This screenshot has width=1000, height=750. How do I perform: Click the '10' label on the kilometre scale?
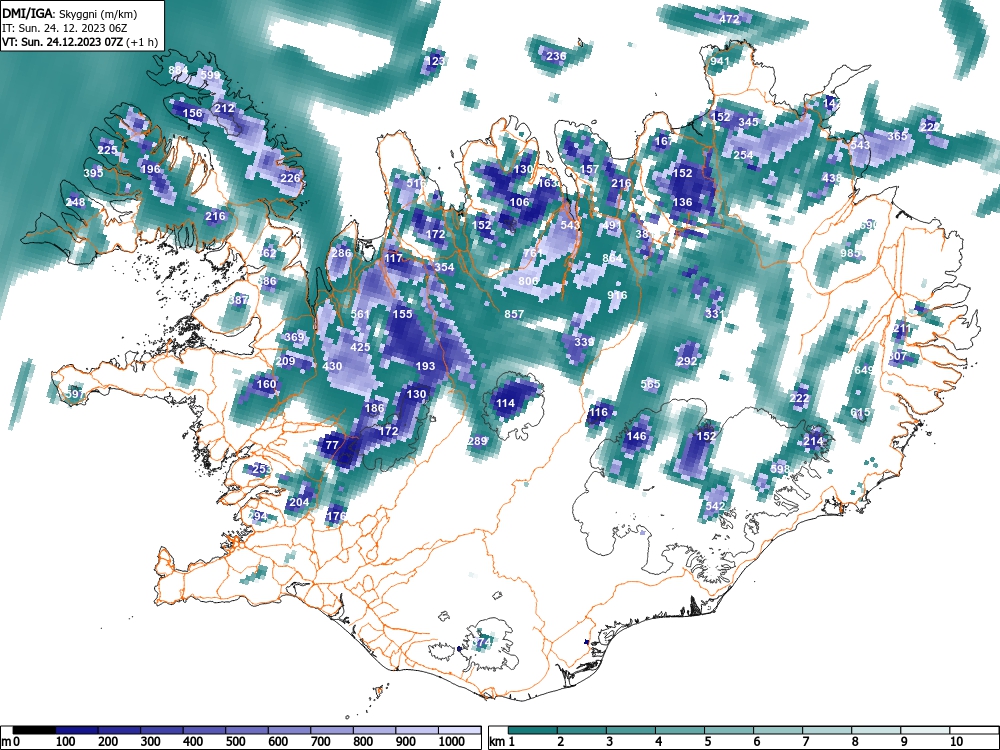[955, 742]
